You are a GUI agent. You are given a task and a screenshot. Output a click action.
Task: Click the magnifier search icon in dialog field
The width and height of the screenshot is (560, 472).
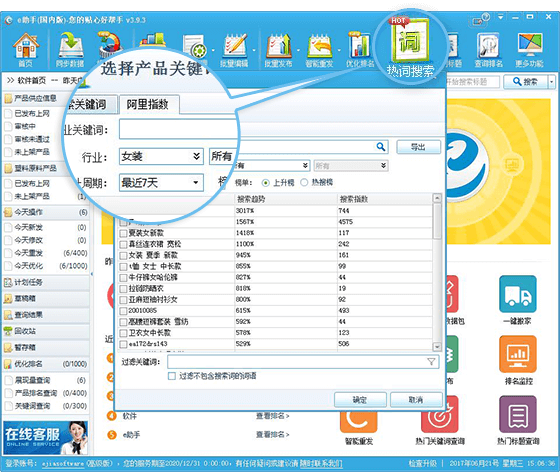point(381,147)
